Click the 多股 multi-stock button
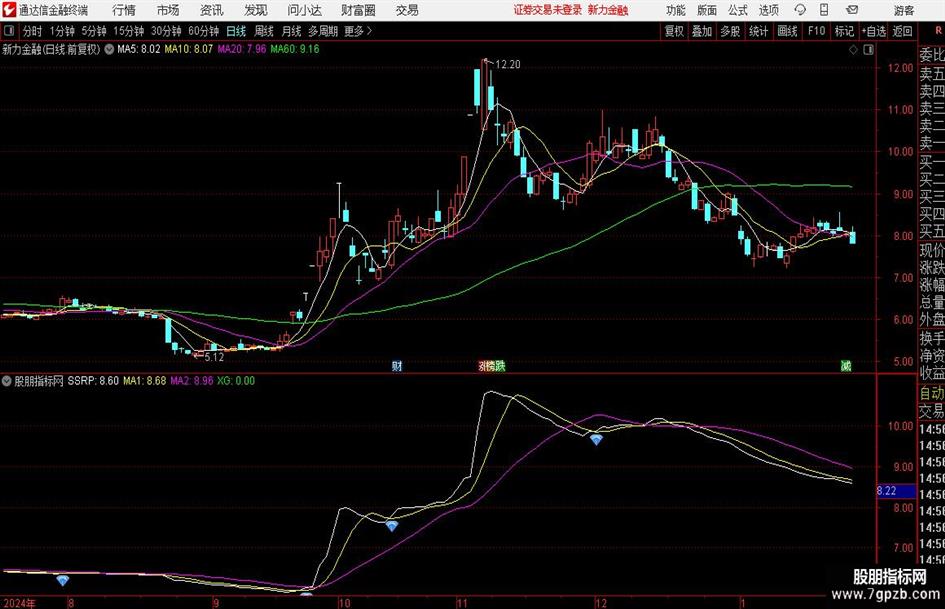 (x=730, y=31)
